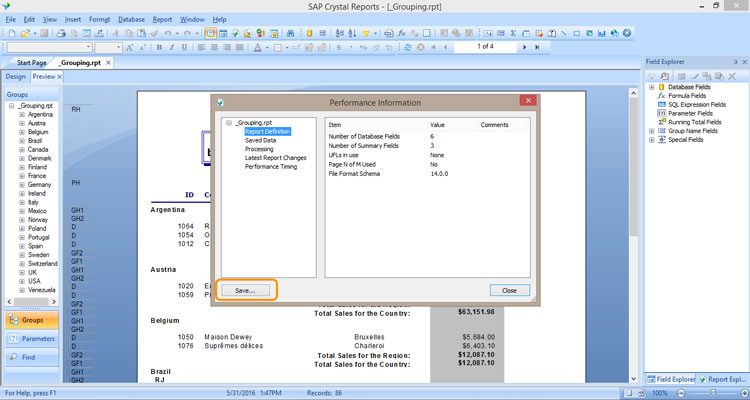Insert a summary with Sigma icon

(513, 33)
